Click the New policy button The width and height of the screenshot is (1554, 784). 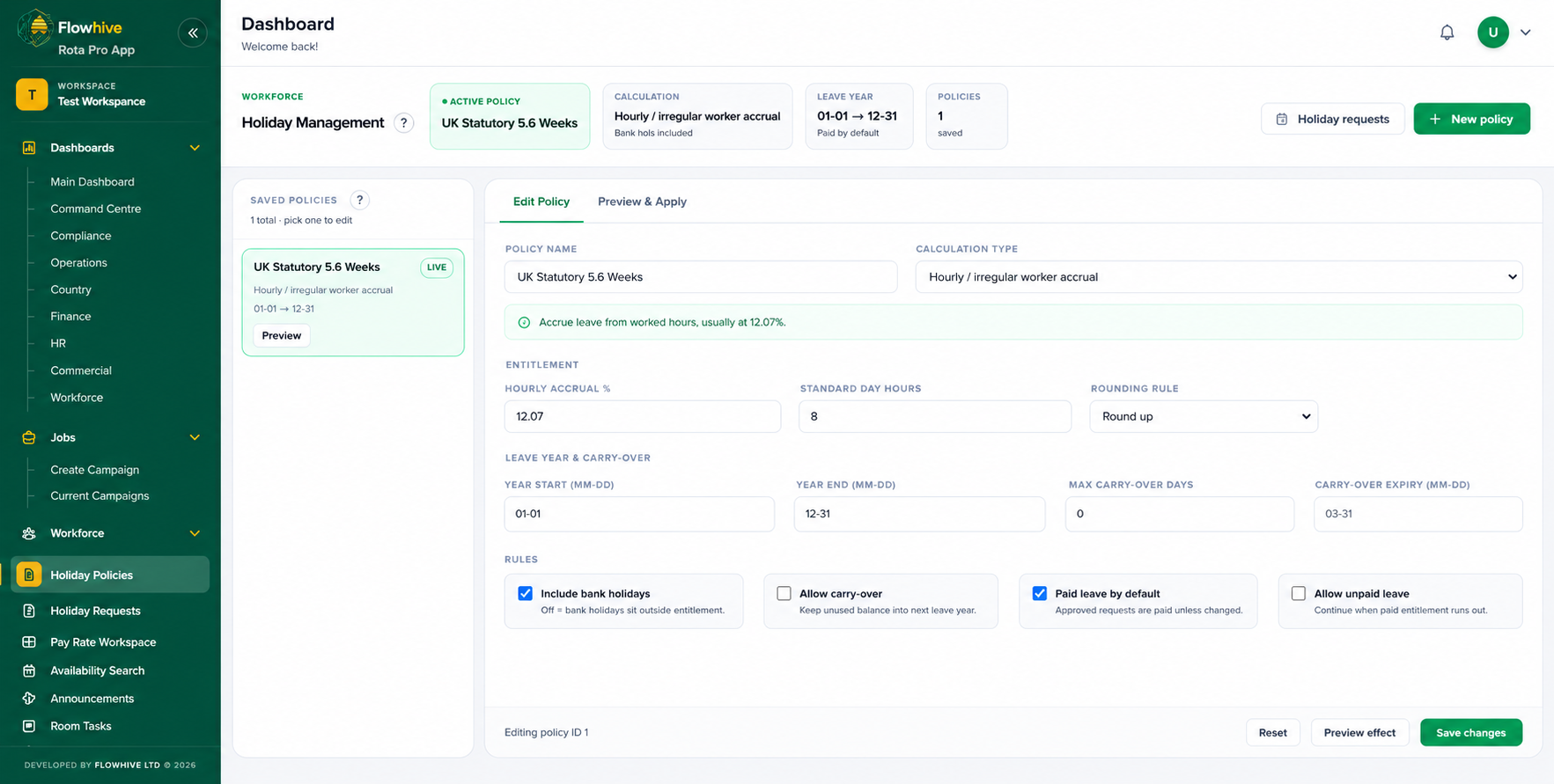pyautogui.click(x=1471, y=119)
